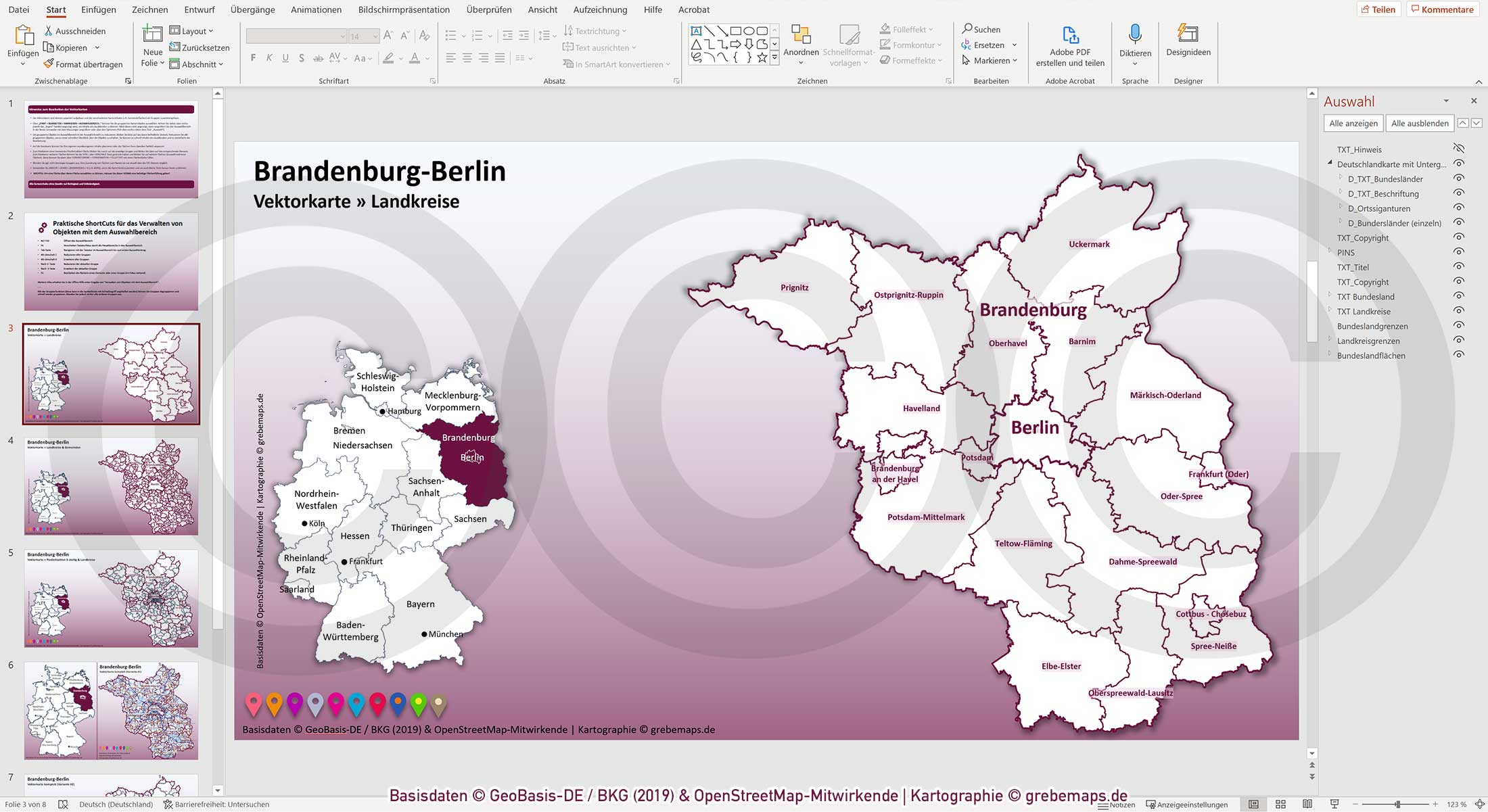Select the Format übertragen (Format Painter) tool
The width and height of the screenshot is (1488, 812).
[84, 64]
